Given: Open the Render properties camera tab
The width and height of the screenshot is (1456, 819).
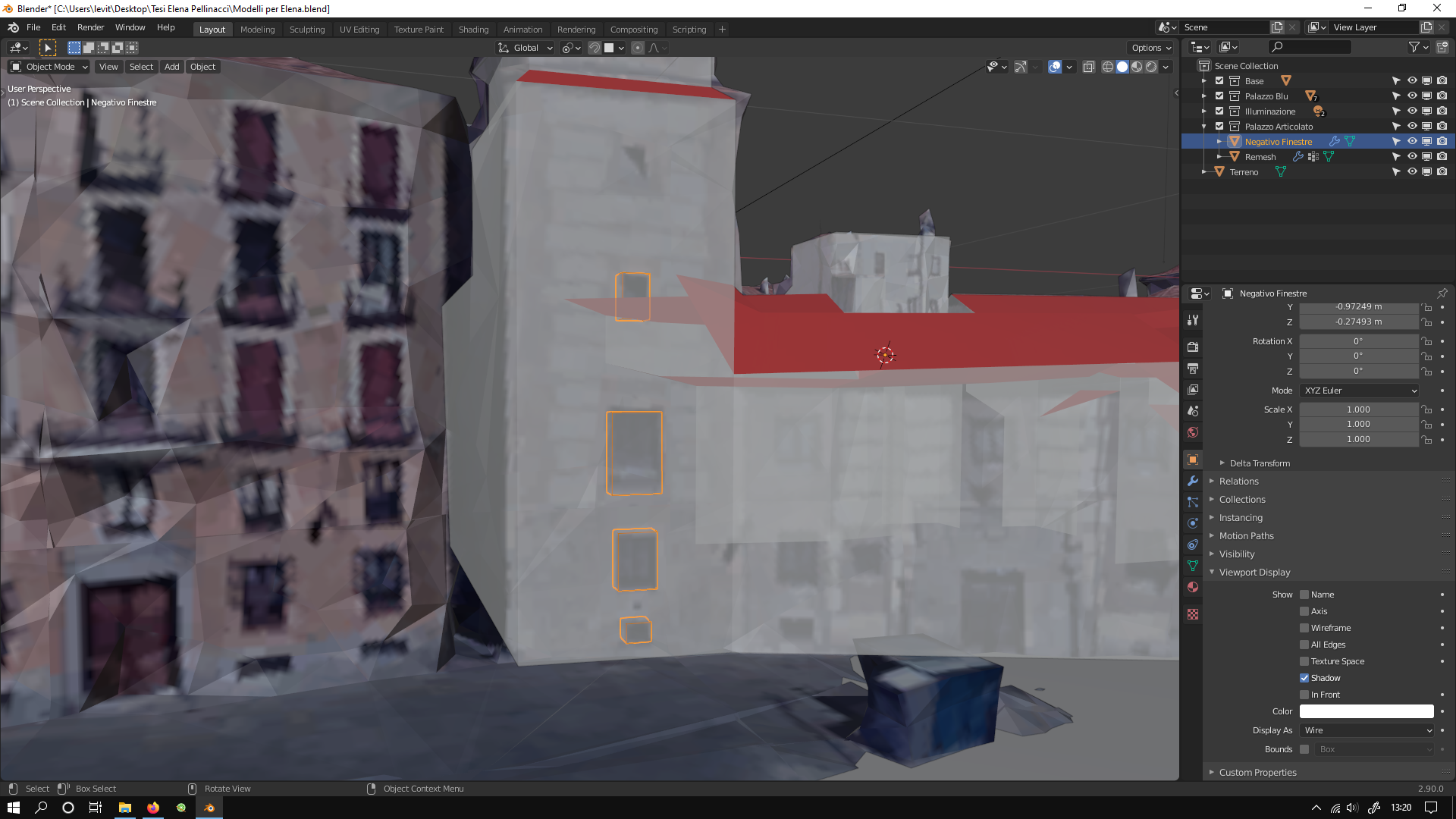Looking at the screenshot, I should [1193, 347].
